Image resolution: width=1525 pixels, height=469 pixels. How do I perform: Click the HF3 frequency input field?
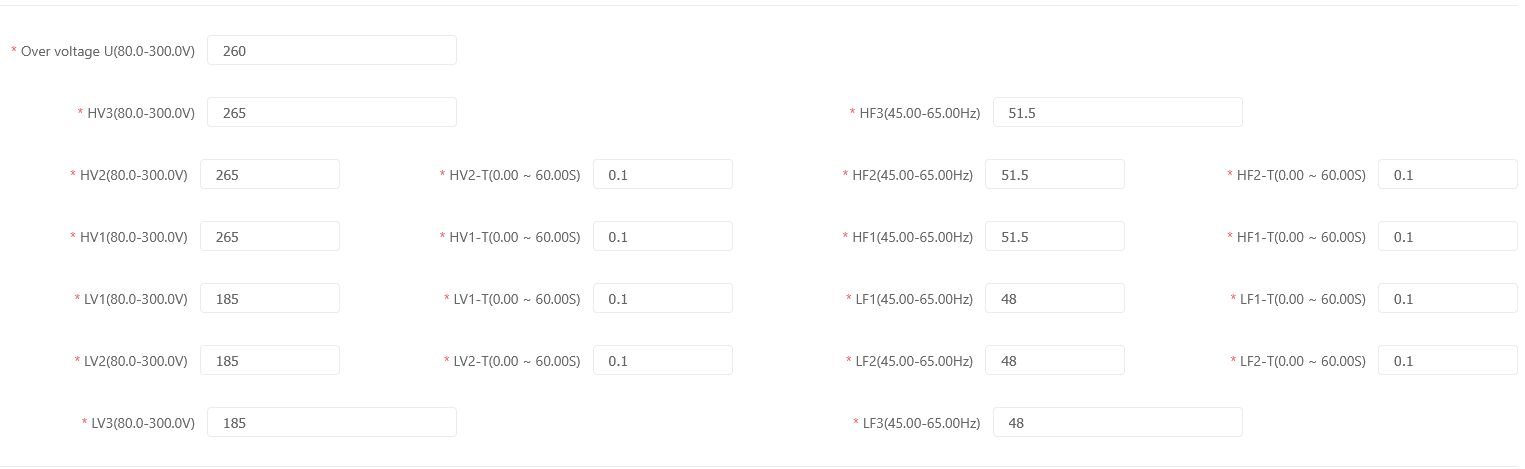coord(1117,113)
